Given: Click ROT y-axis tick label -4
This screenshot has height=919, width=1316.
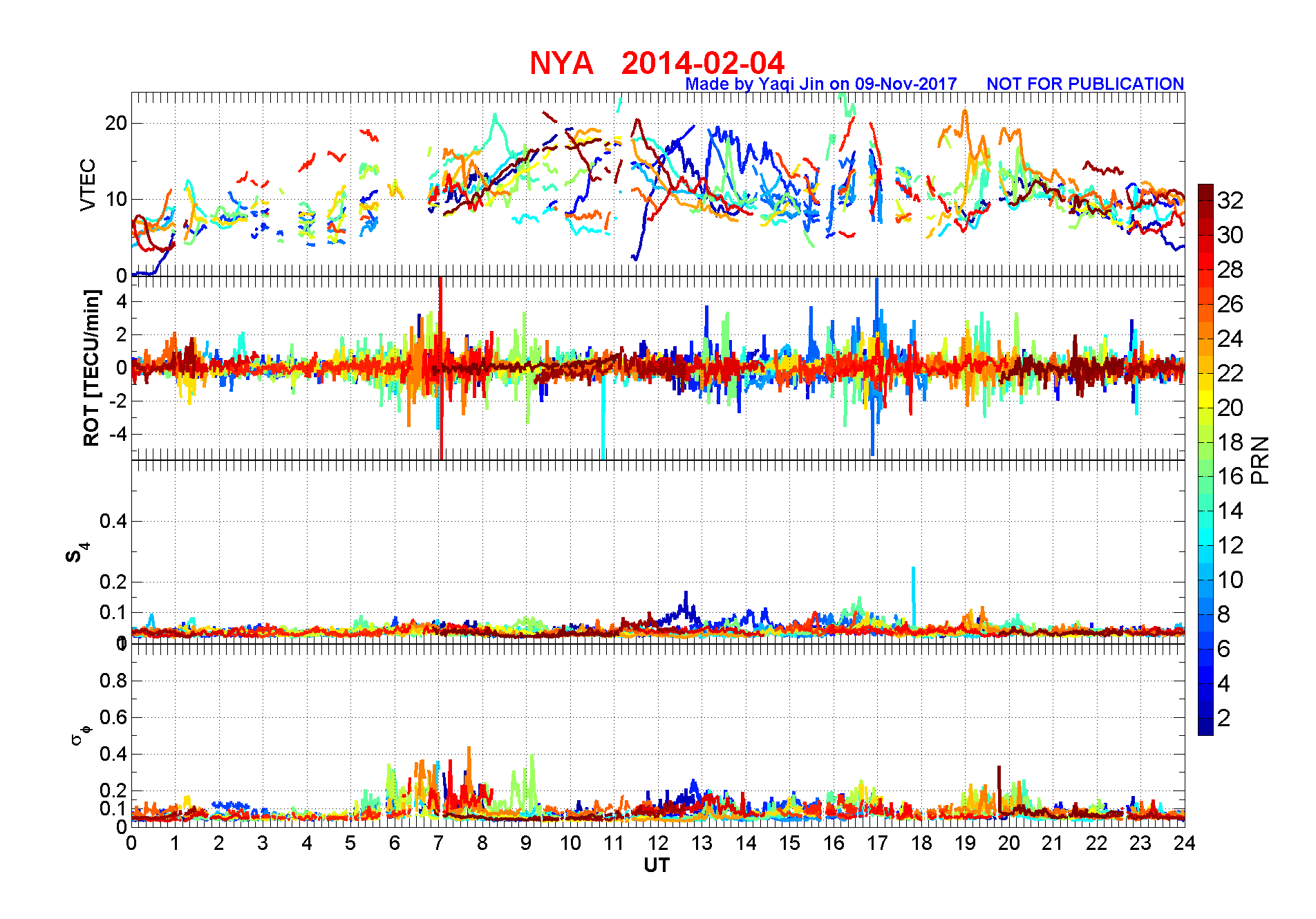Looking at the screenshot, I should click(x=117, y=434).
